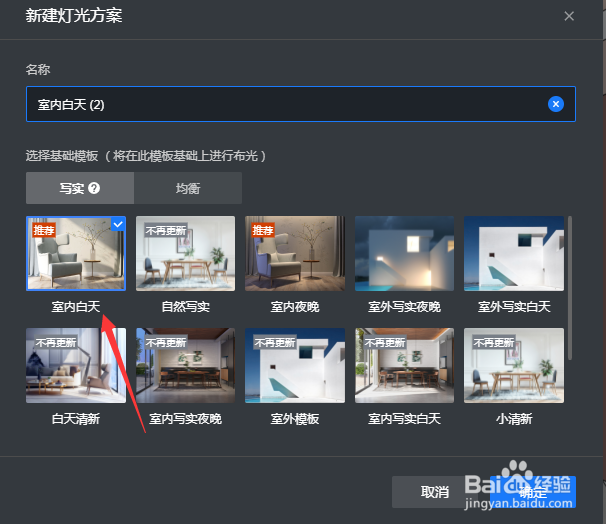The image size is (606, 524).
Task: Click the 取消 button
Action: point(434,492)
